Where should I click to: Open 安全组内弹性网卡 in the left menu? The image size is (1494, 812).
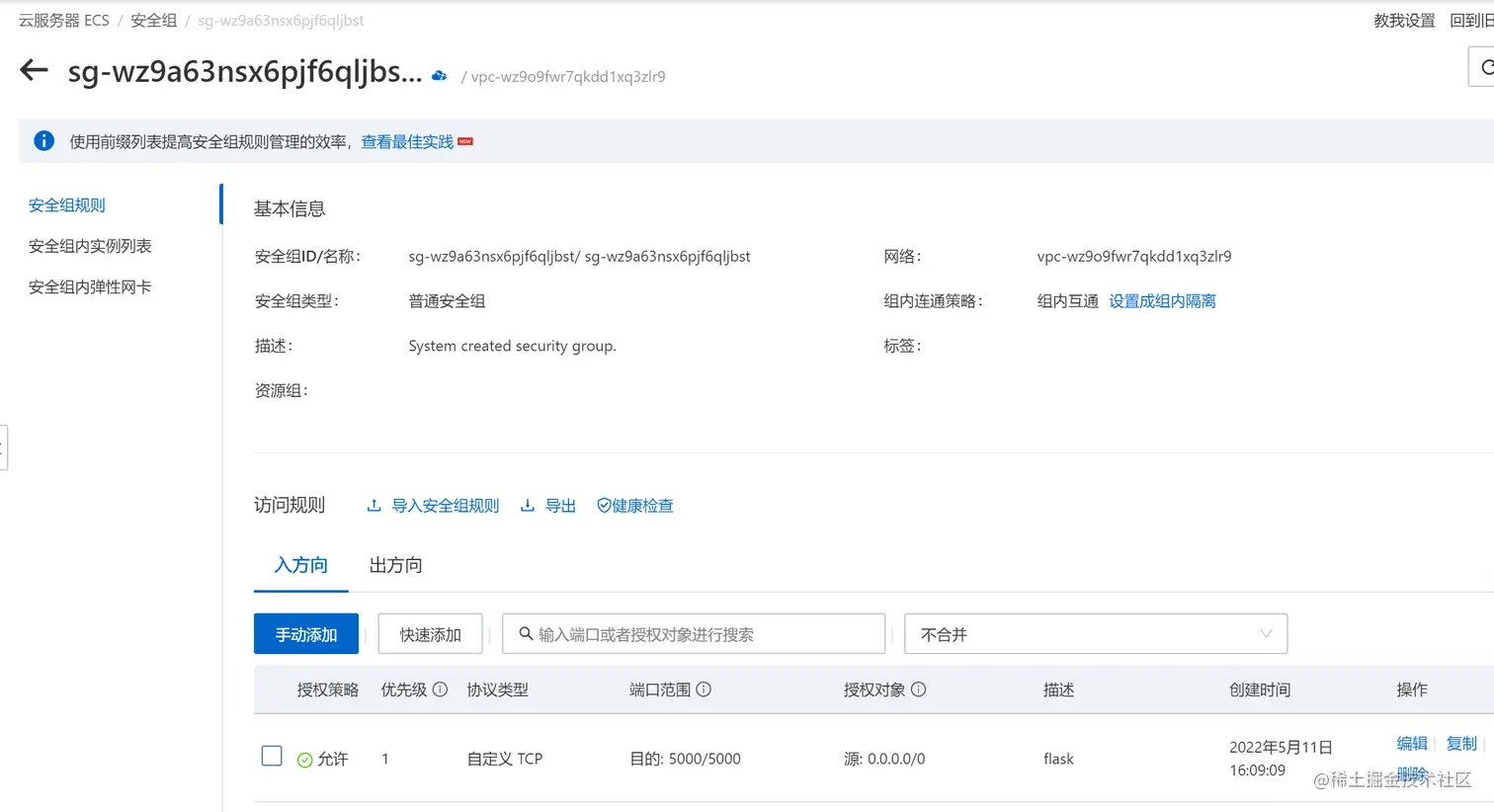tap(90, 286)
